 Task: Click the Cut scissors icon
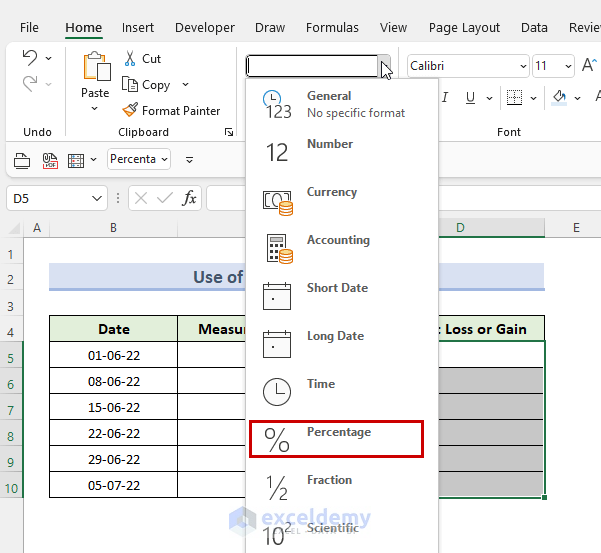(x=130, y=59)
